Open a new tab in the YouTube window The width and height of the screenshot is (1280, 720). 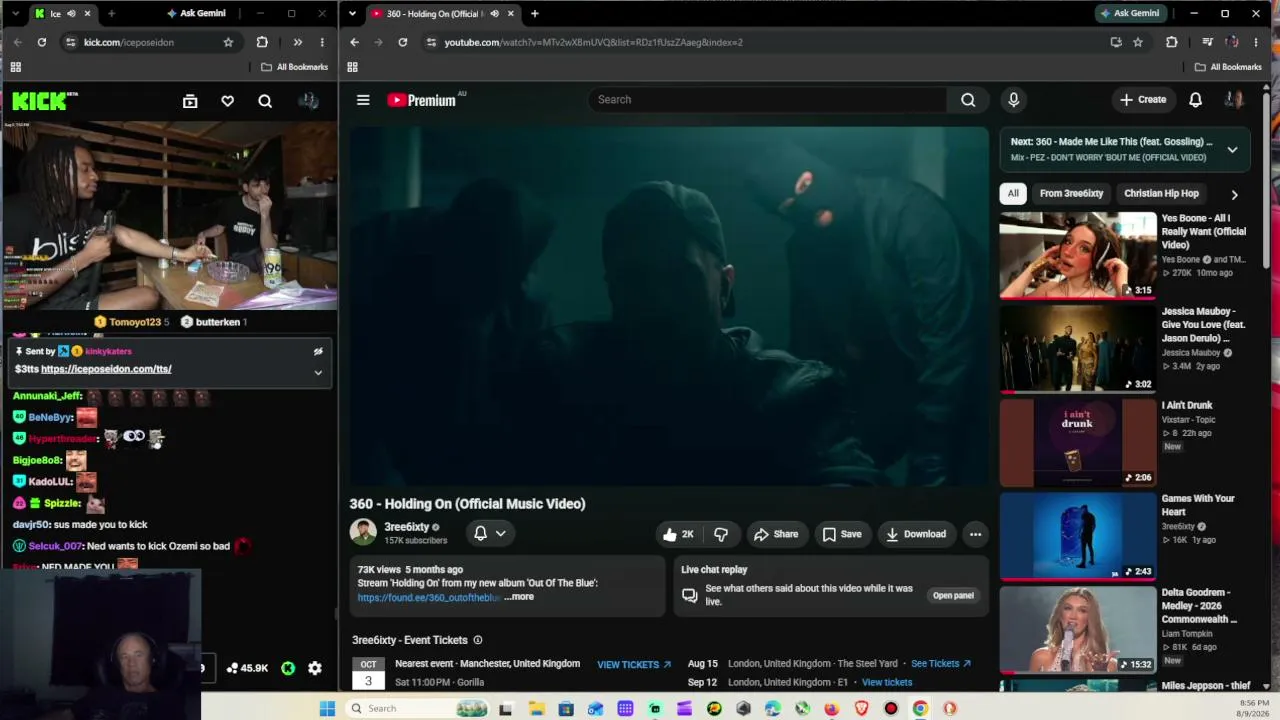(535, 13)
